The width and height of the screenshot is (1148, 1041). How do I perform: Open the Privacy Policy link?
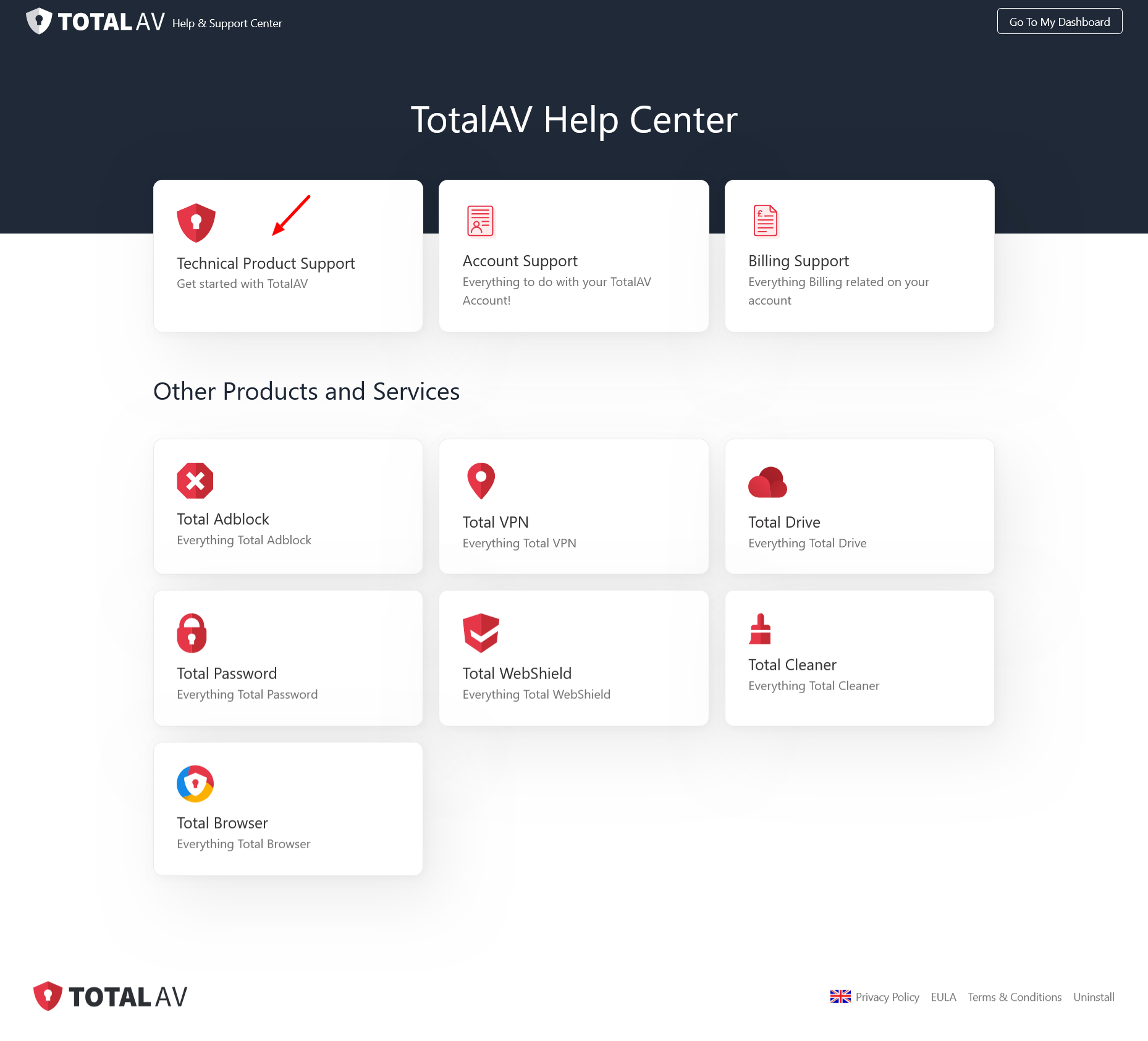[887, 997]
